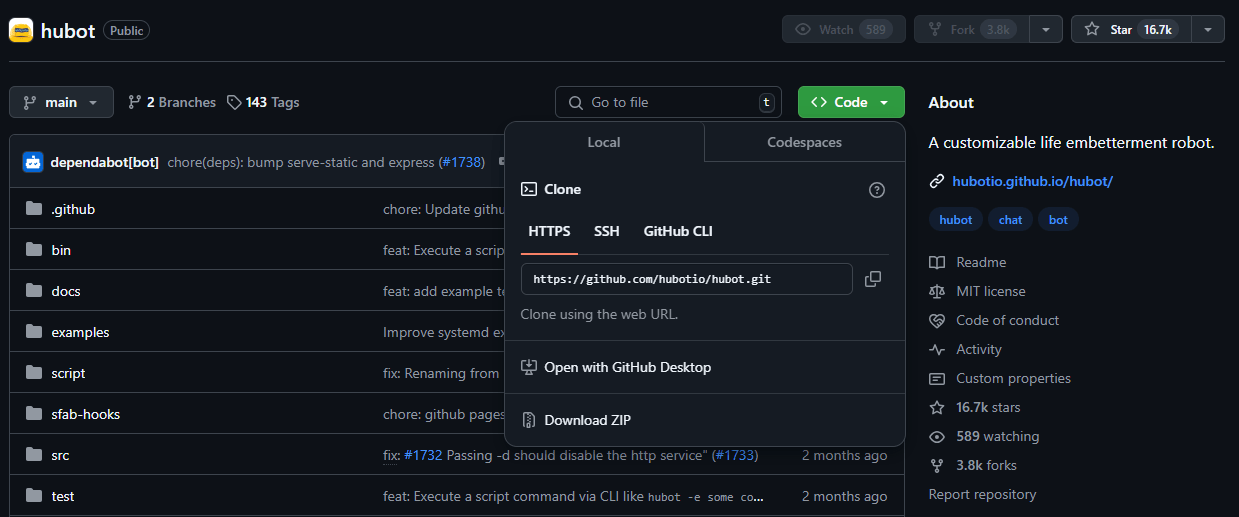Select the SSH clone option tab

606,231
